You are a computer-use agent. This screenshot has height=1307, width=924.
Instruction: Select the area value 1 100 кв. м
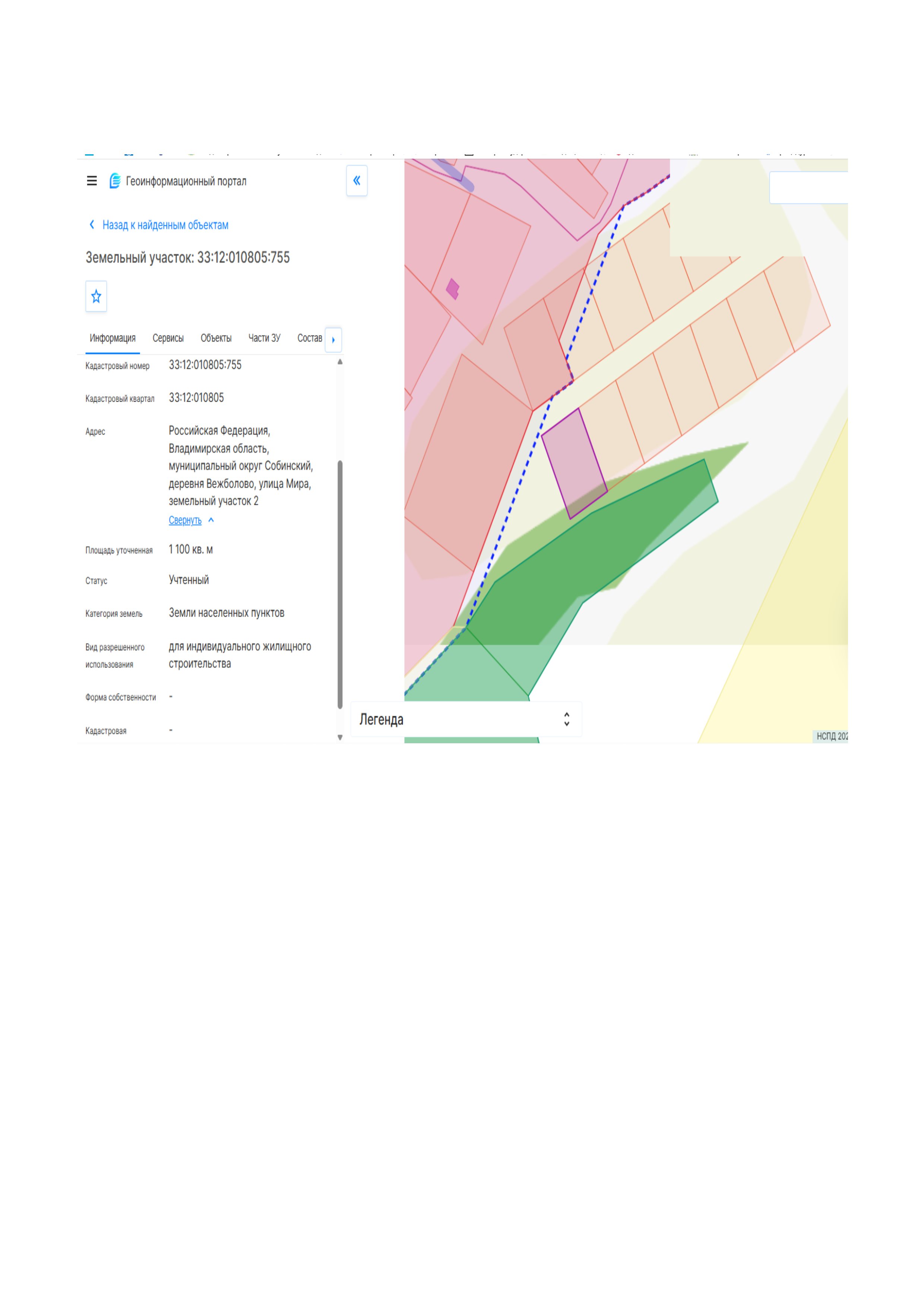coord(191,549)
